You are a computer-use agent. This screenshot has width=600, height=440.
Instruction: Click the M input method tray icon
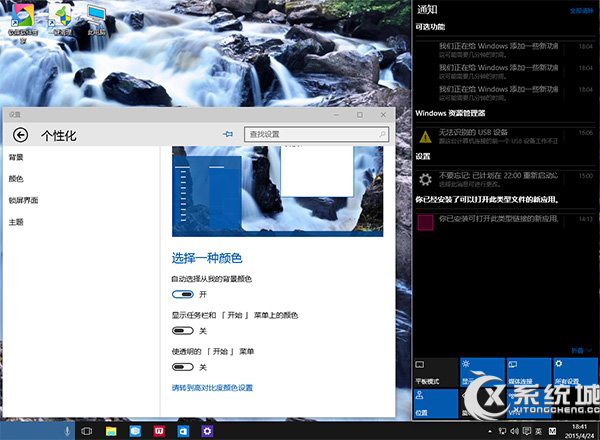click(552, 431)
